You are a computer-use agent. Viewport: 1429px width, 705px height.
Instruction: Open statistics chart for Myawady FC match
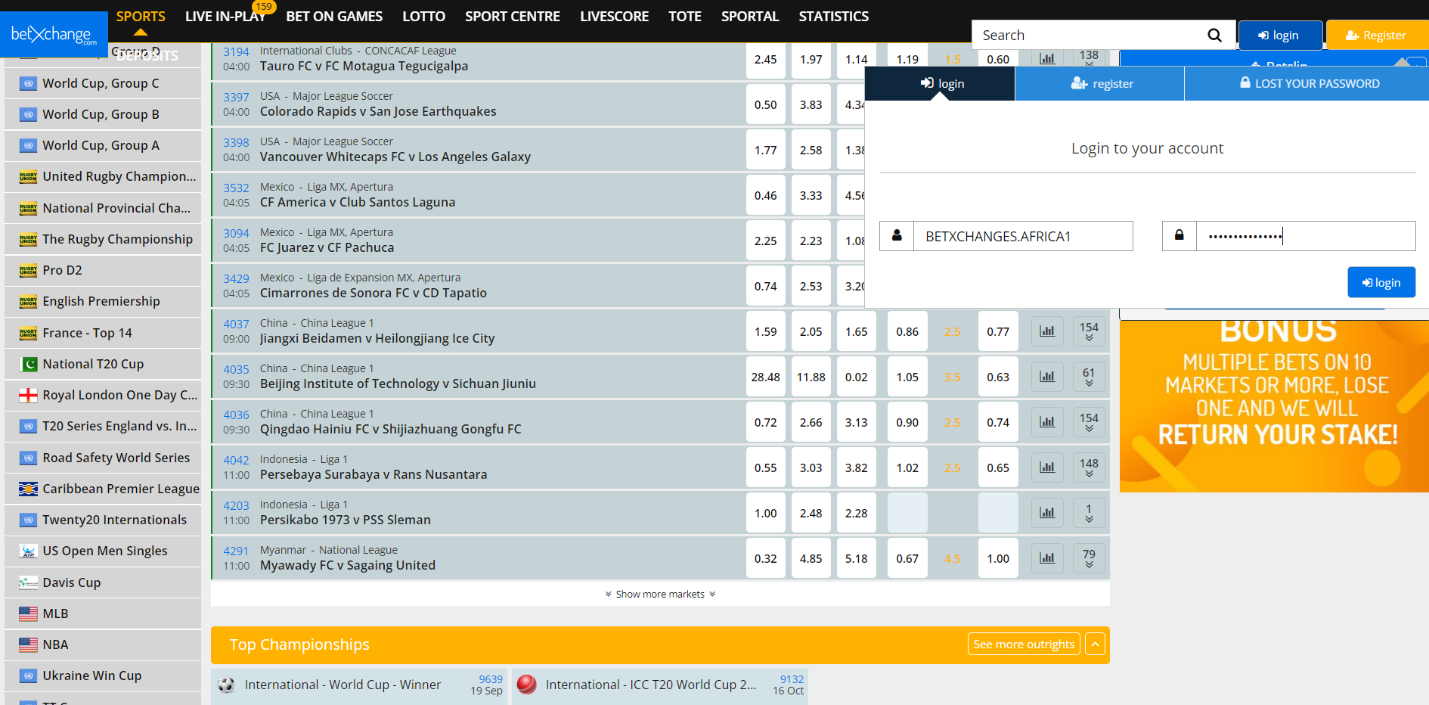(1046, 558)
